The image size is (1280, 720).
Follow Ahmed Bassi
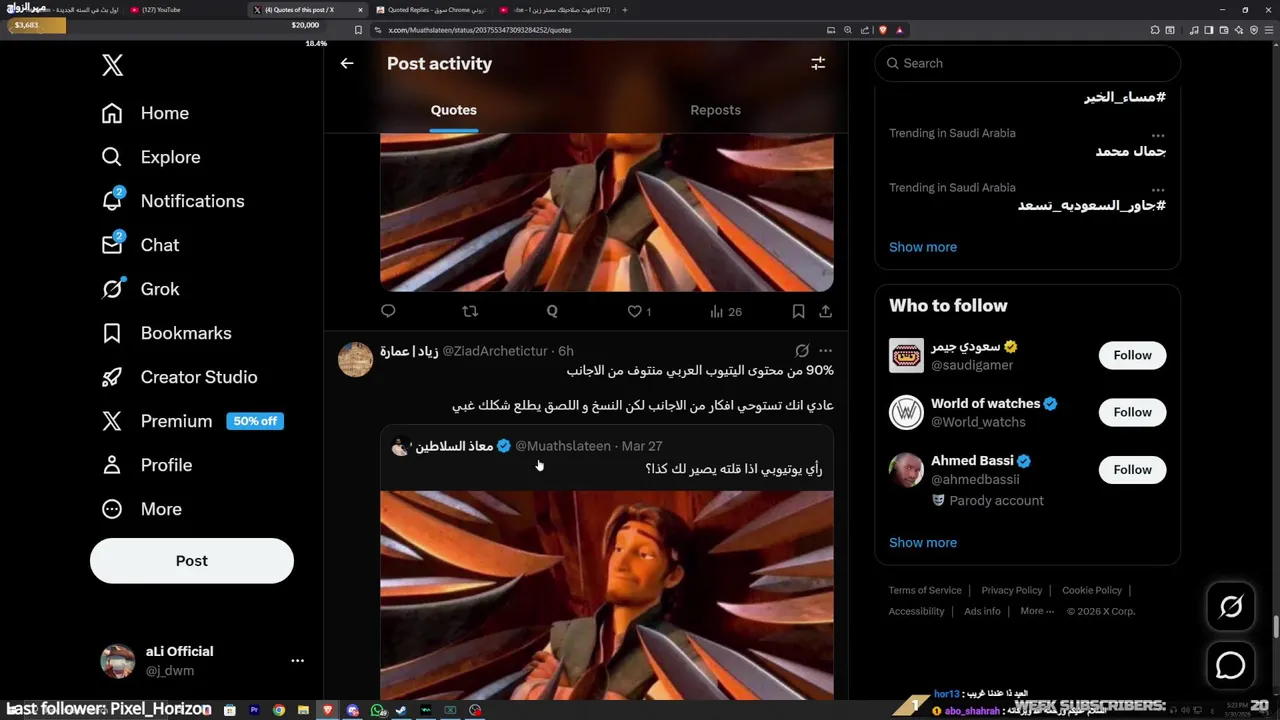point(1132,469)
